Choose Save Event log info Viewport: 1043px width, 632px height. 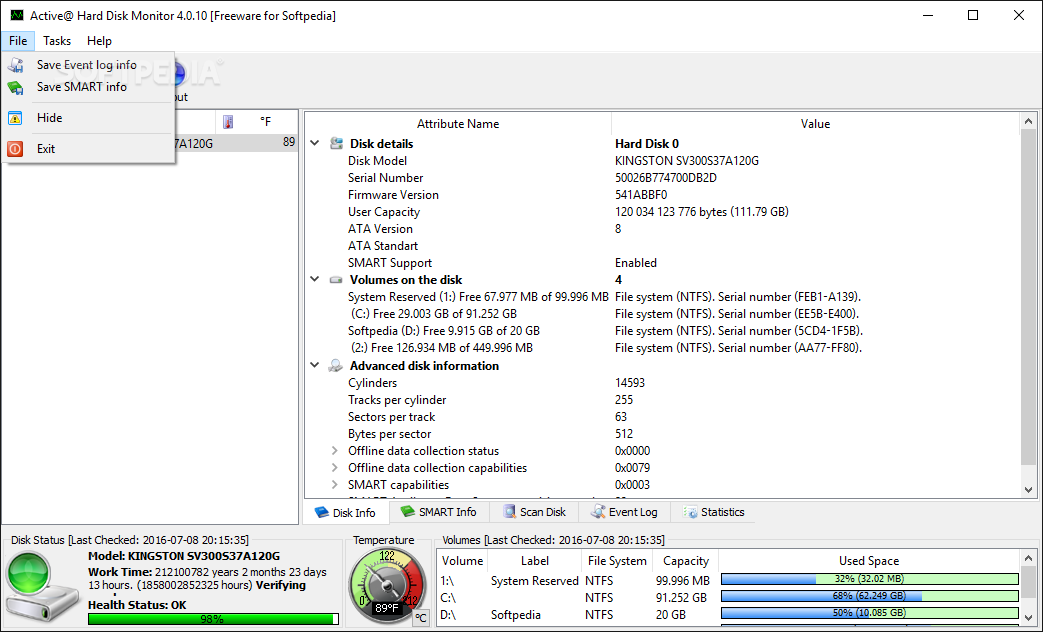[86, 65]
